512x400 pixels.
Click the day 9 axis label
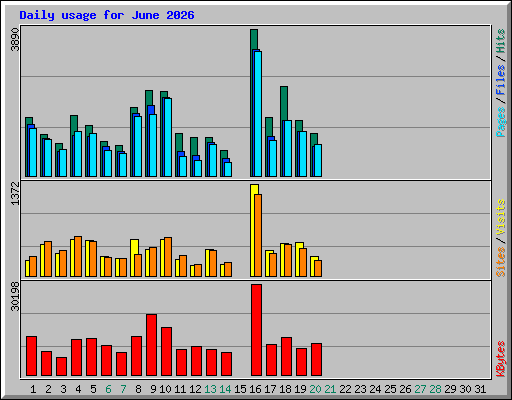pyautogui.click(x=153, y=389)
